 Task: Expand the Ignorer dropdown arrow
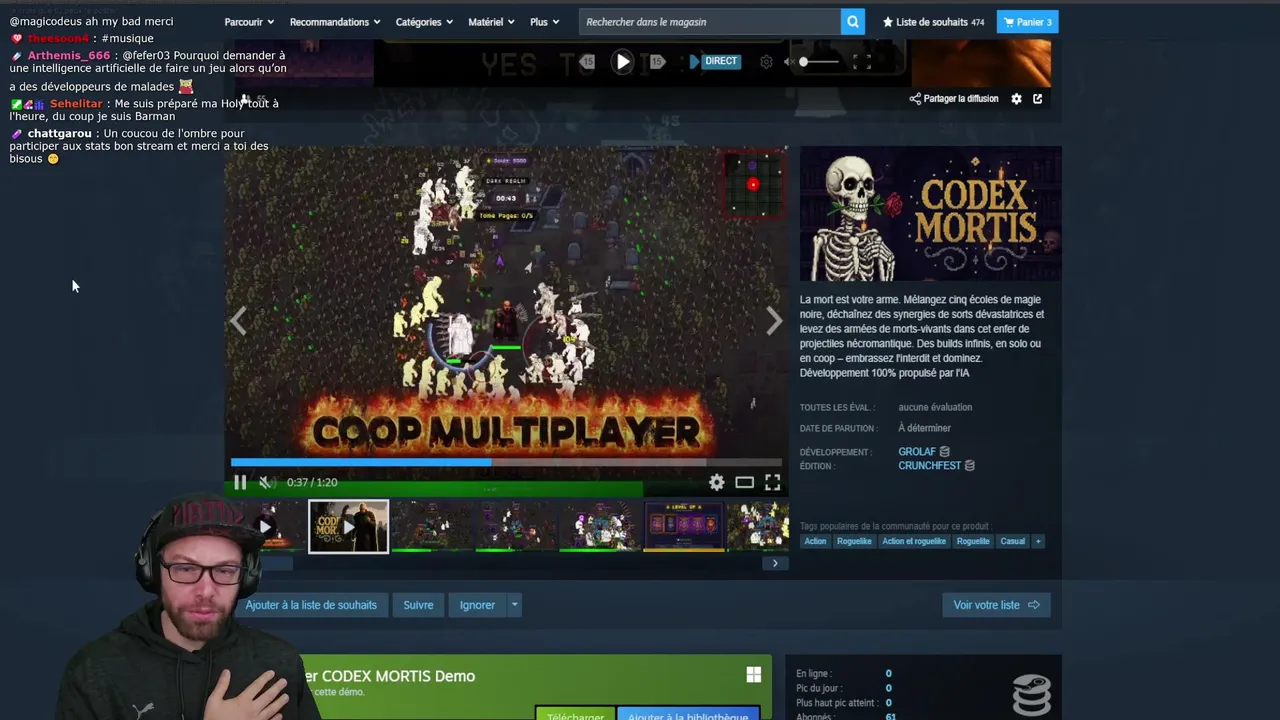pos(514,605)
